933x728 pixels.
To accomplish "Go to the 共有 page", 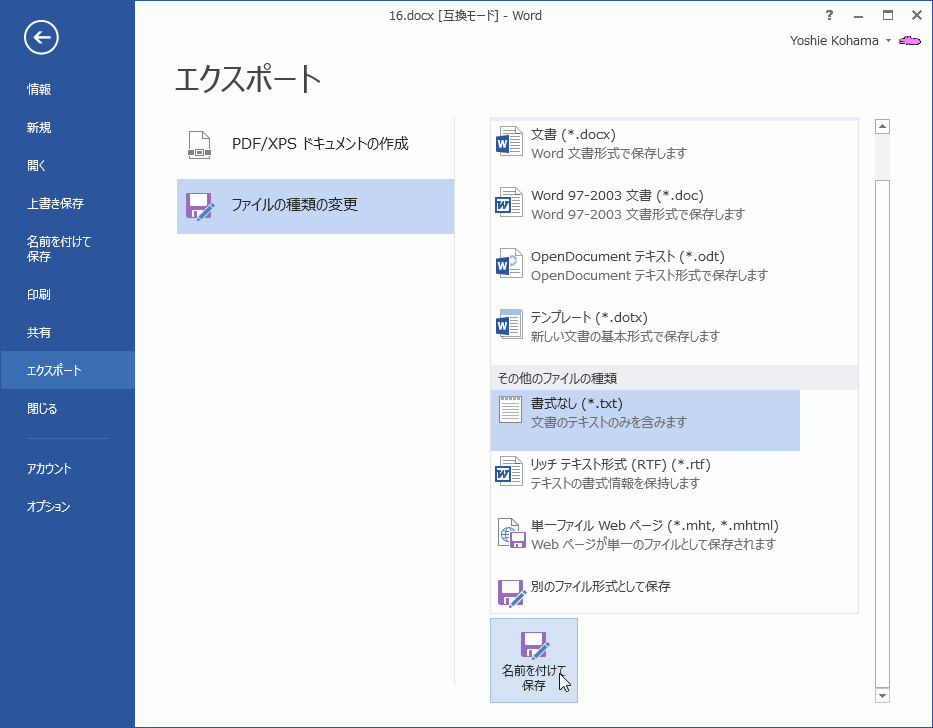I will pos(68,332).
